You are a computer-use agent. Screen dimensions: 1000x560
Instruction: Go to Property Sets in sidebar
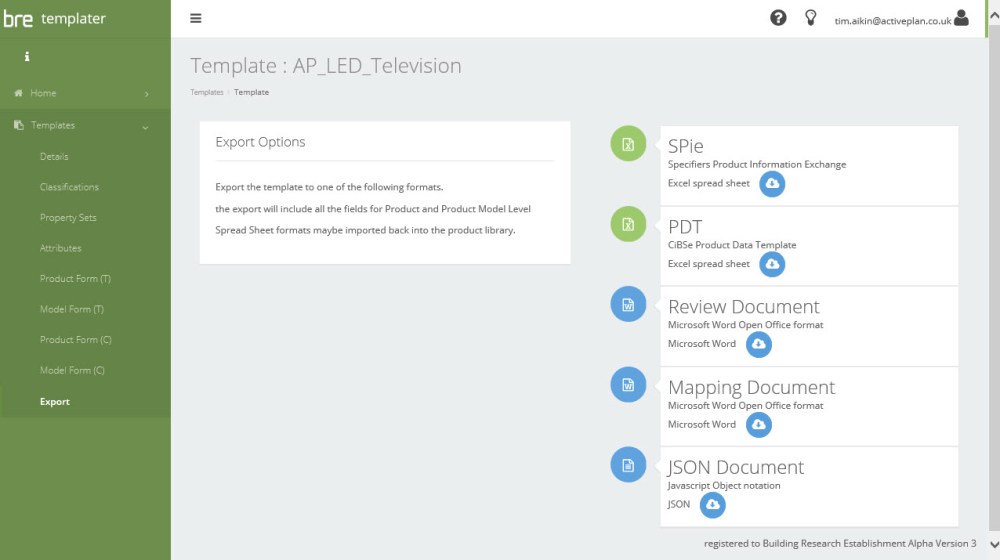pos(68,218)
